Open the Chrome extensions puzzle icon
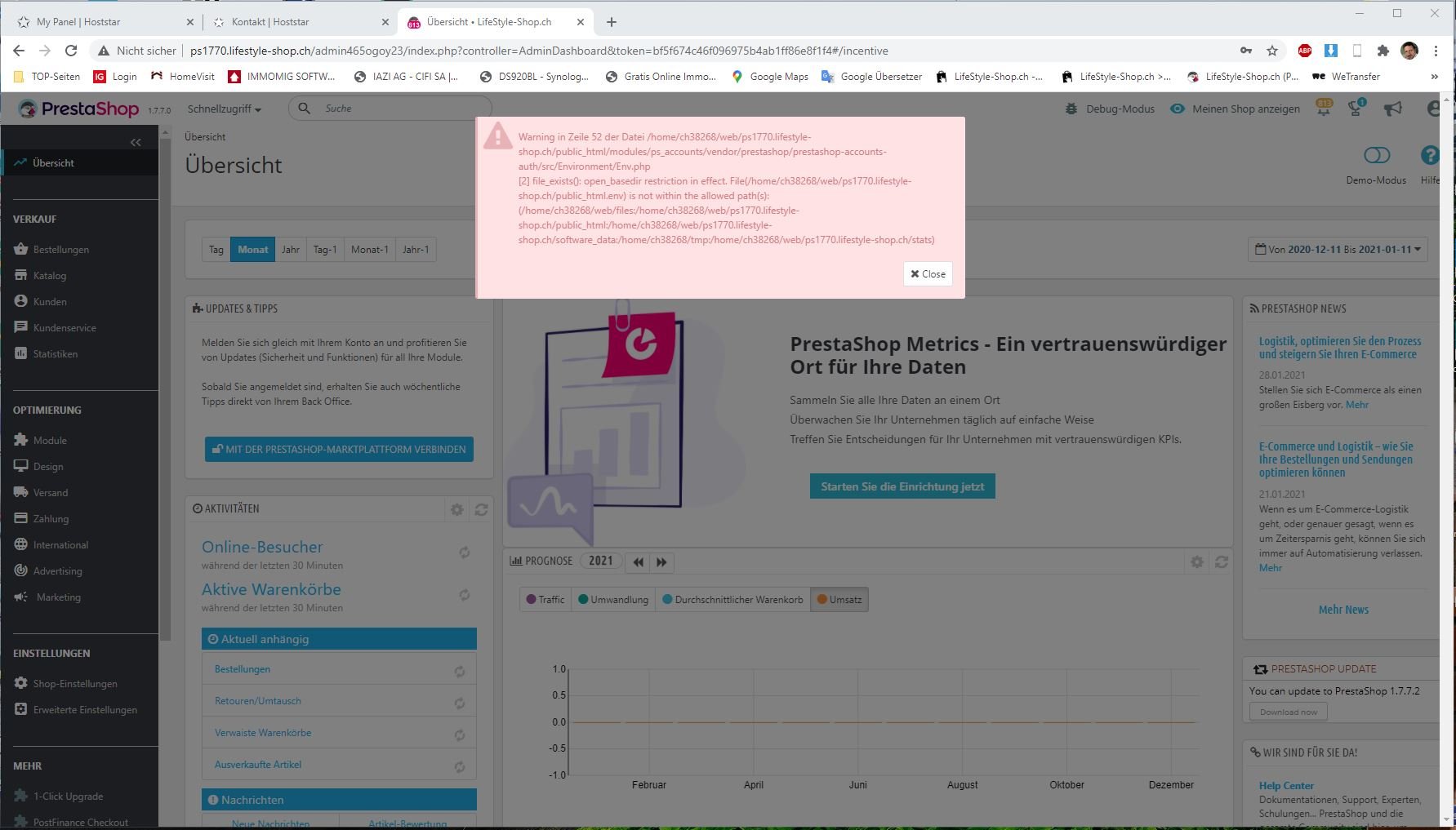This screenshot has width=1456, height=830. [1383, 51]
